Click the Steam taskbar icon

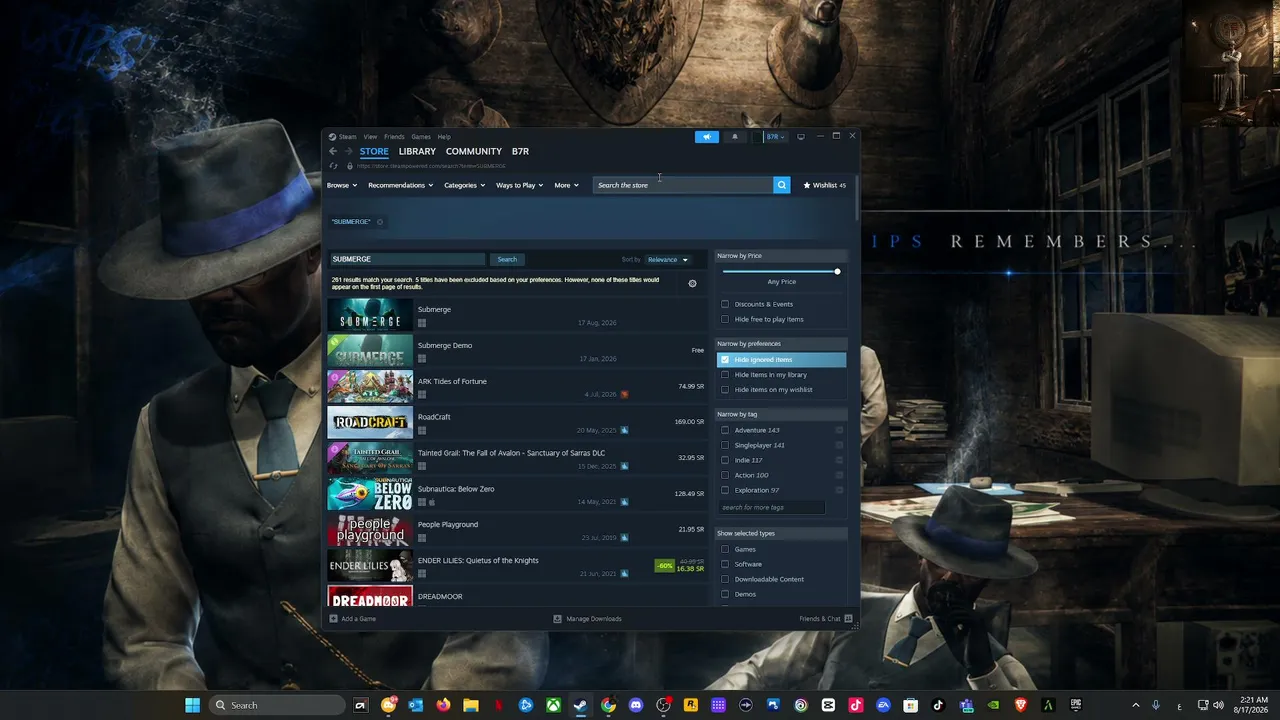(580, 705)
